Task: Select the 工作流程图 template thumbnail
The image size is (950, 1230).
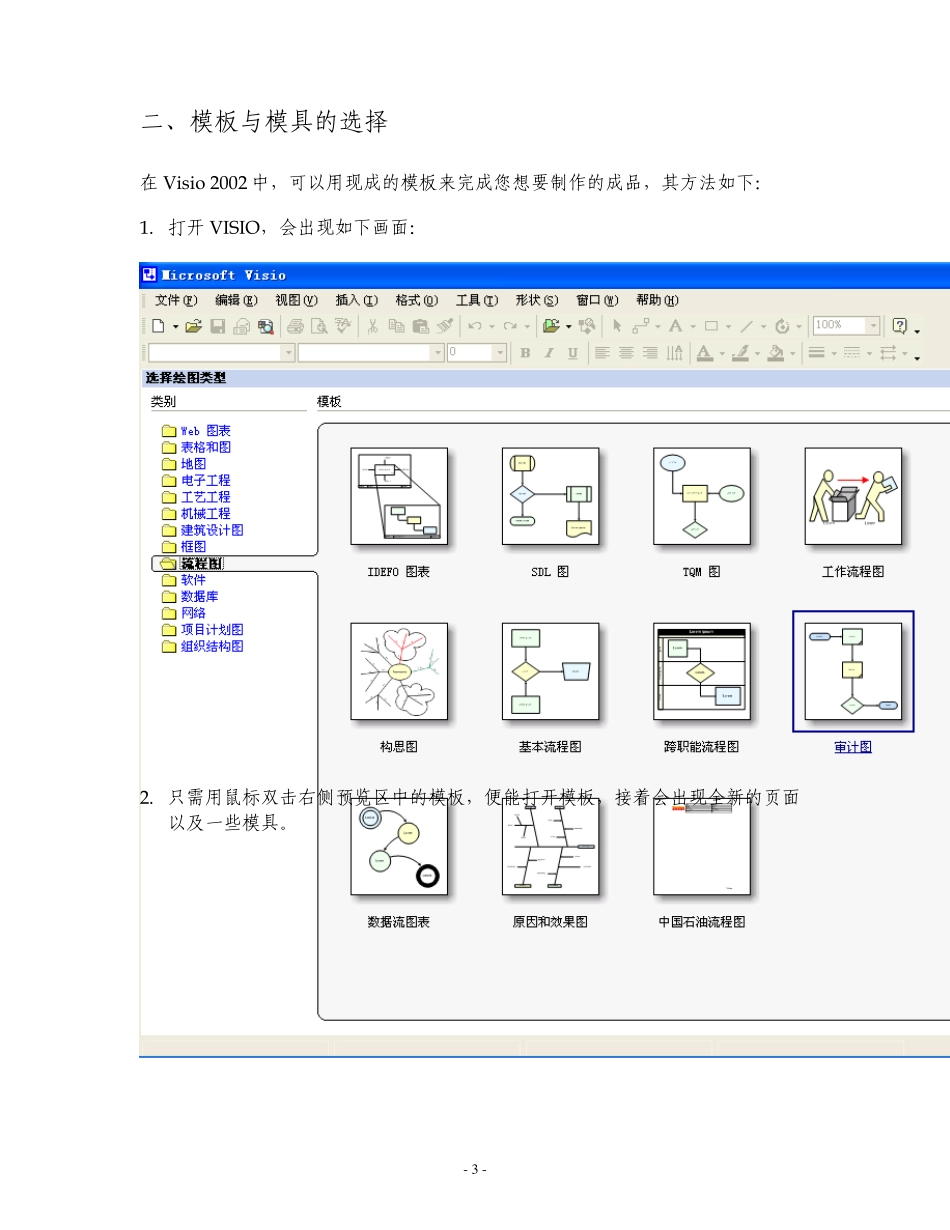Action: click(853, 496)
